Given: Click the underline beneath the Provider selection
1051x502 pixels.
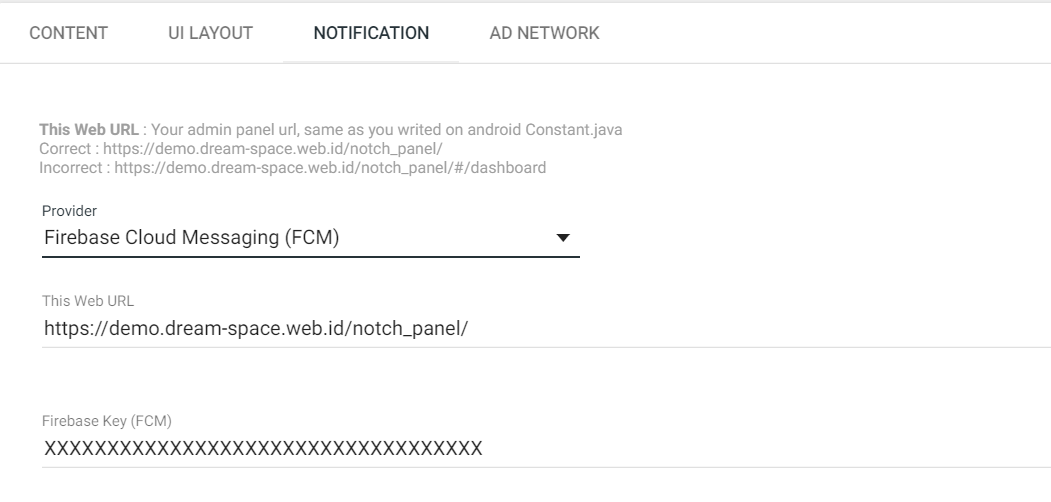Looking at the screenshot, I should 310,257.
